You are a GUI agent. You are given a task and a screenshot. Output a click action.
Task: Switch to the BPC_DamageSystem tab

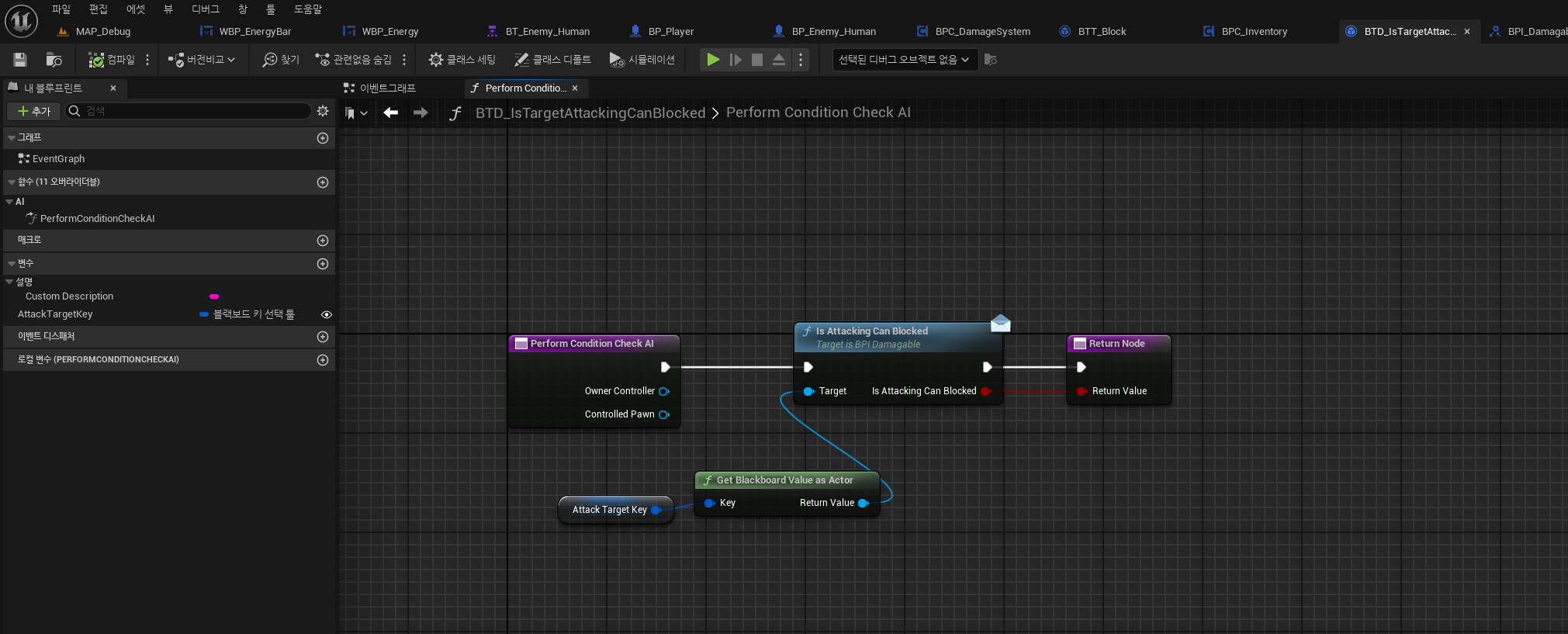click(983, 32)
